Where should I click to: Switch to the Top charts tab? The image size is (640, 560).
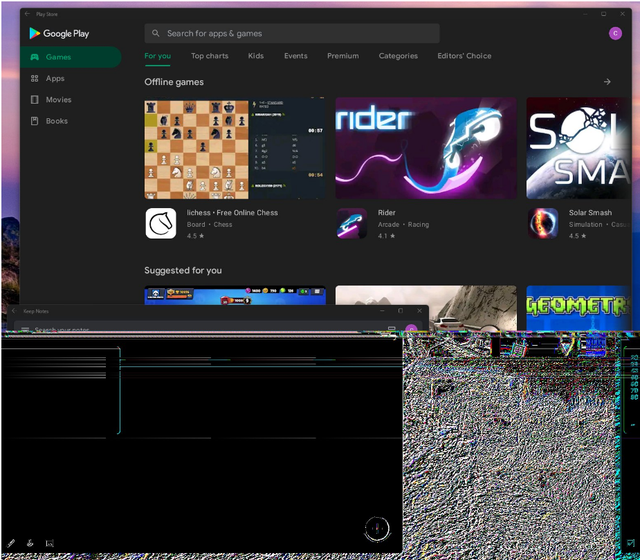[210, 56]
